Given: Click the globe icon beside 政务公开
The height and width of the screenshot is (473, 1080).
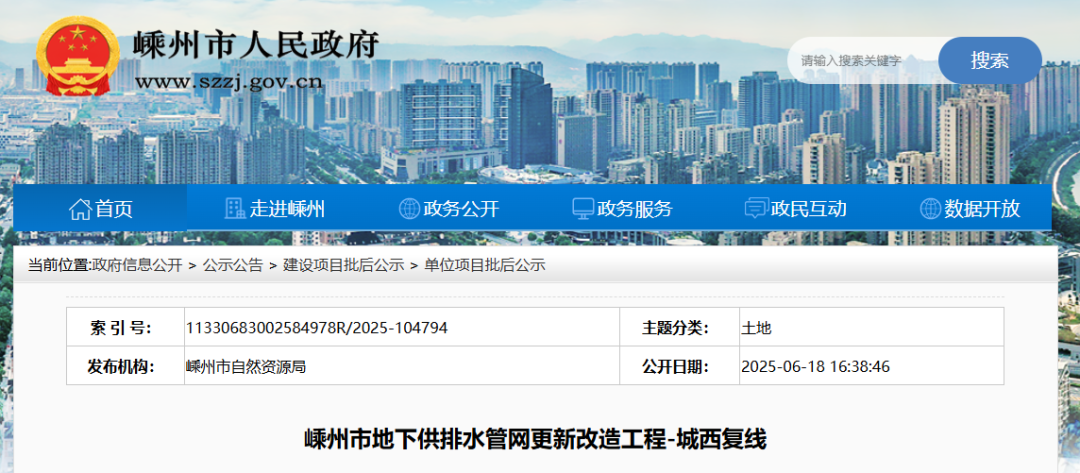Looking at the screenshot, I should point(409,209).
